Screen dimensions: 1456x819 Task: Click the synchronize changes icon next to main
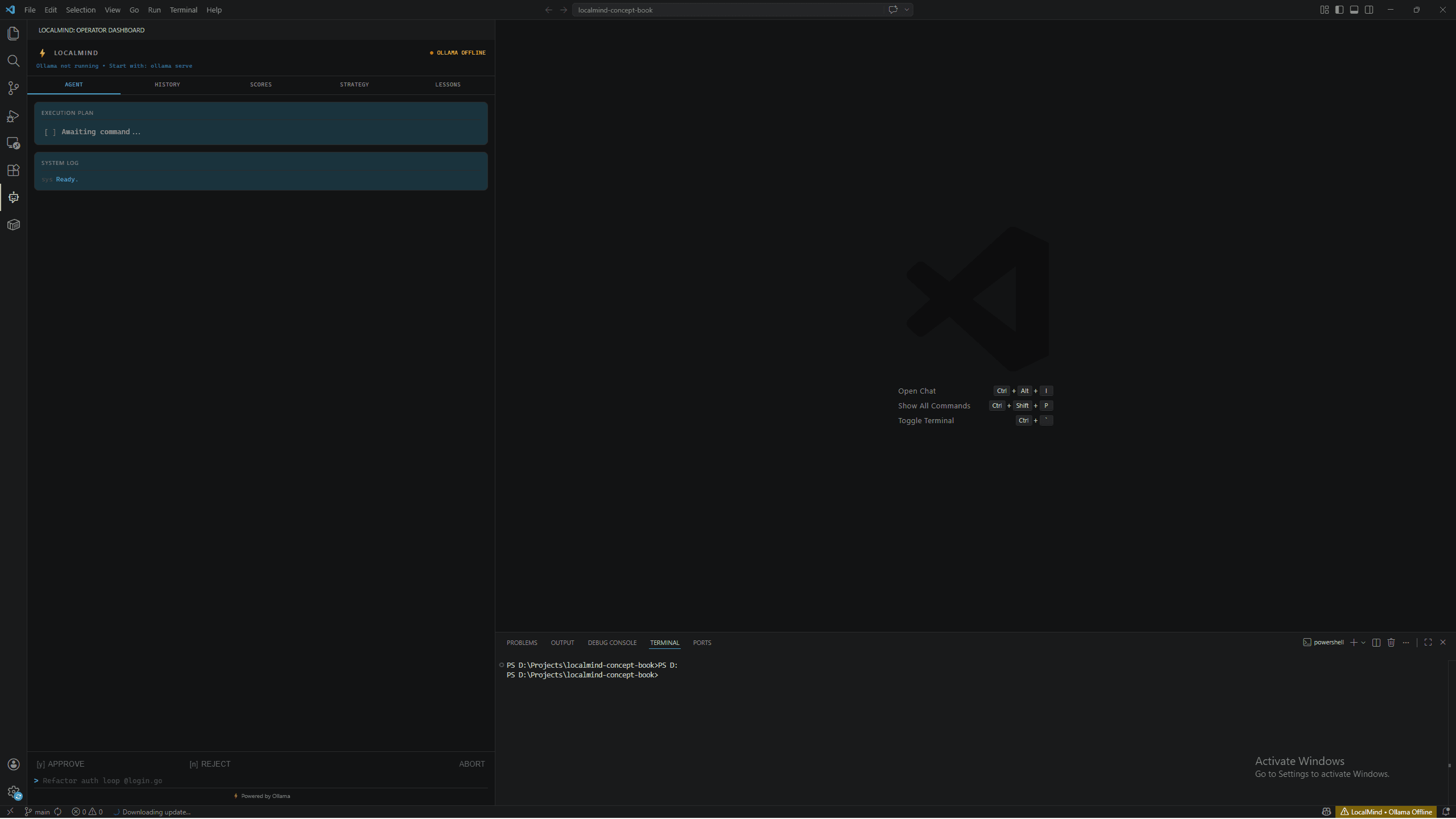(x=58, y=812)
